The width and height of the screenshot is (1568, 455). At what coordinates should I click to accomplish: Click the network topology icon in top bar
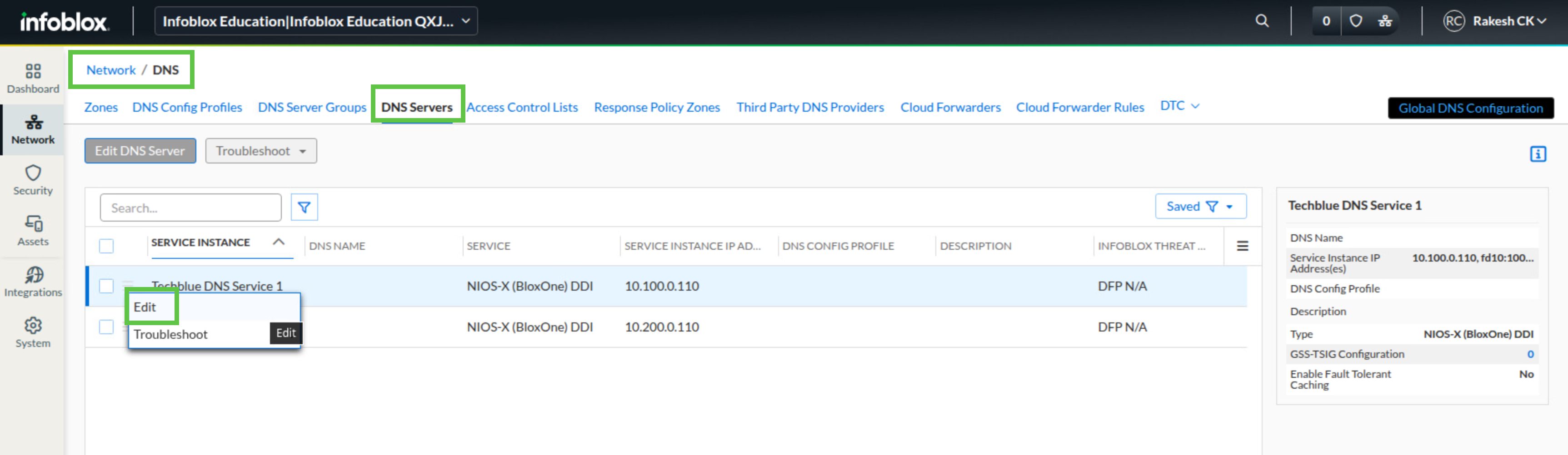(x=1385, y=21)
